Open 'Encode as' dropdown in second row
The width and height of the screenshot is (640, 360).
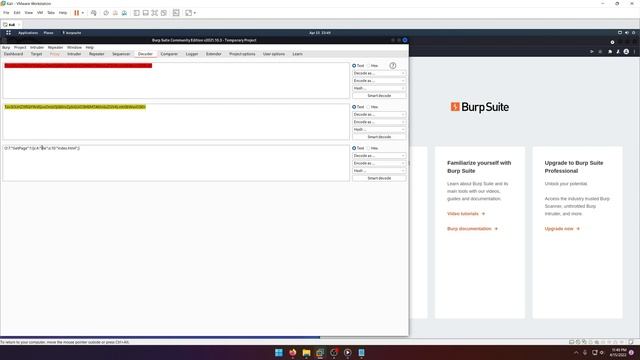click(379, 122)
